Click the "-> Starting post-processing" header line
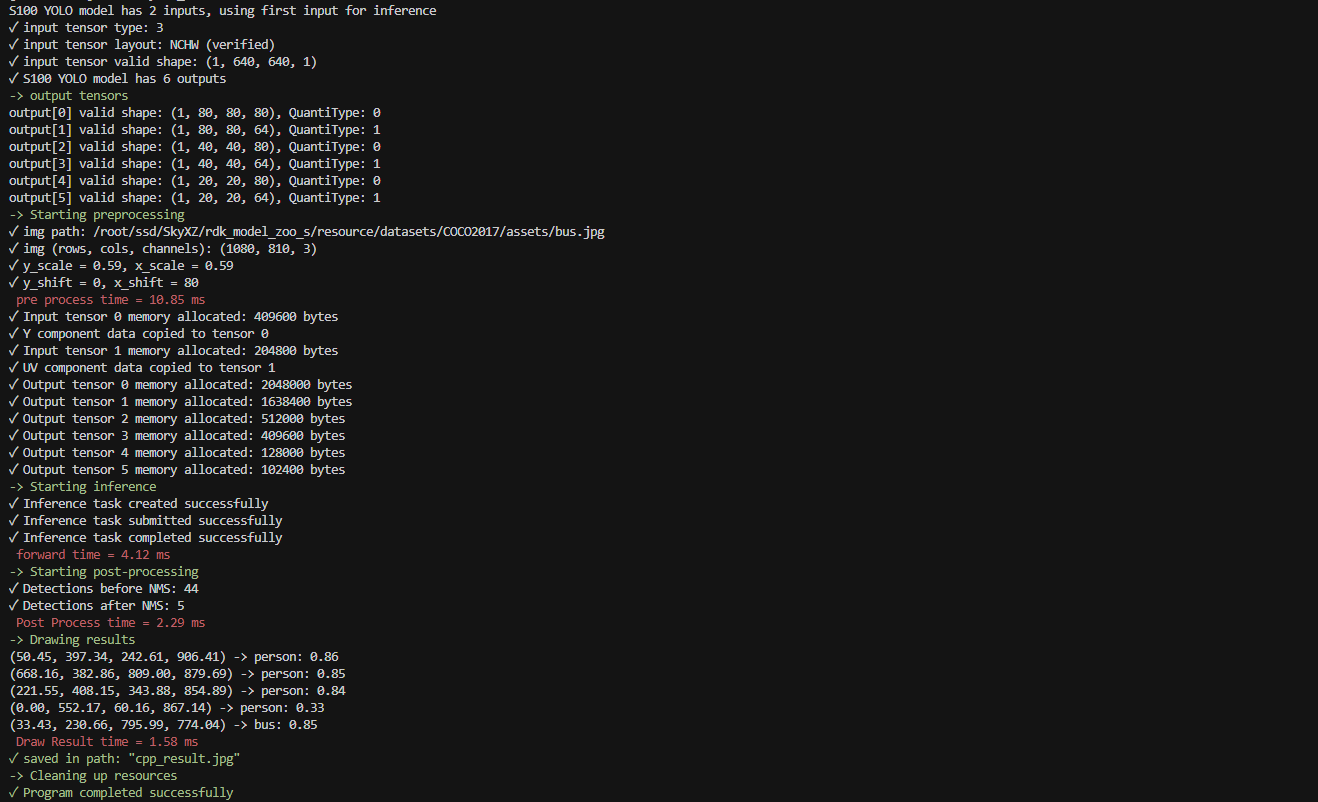The width and height of the screenshot is (1318, 802). 104,572
